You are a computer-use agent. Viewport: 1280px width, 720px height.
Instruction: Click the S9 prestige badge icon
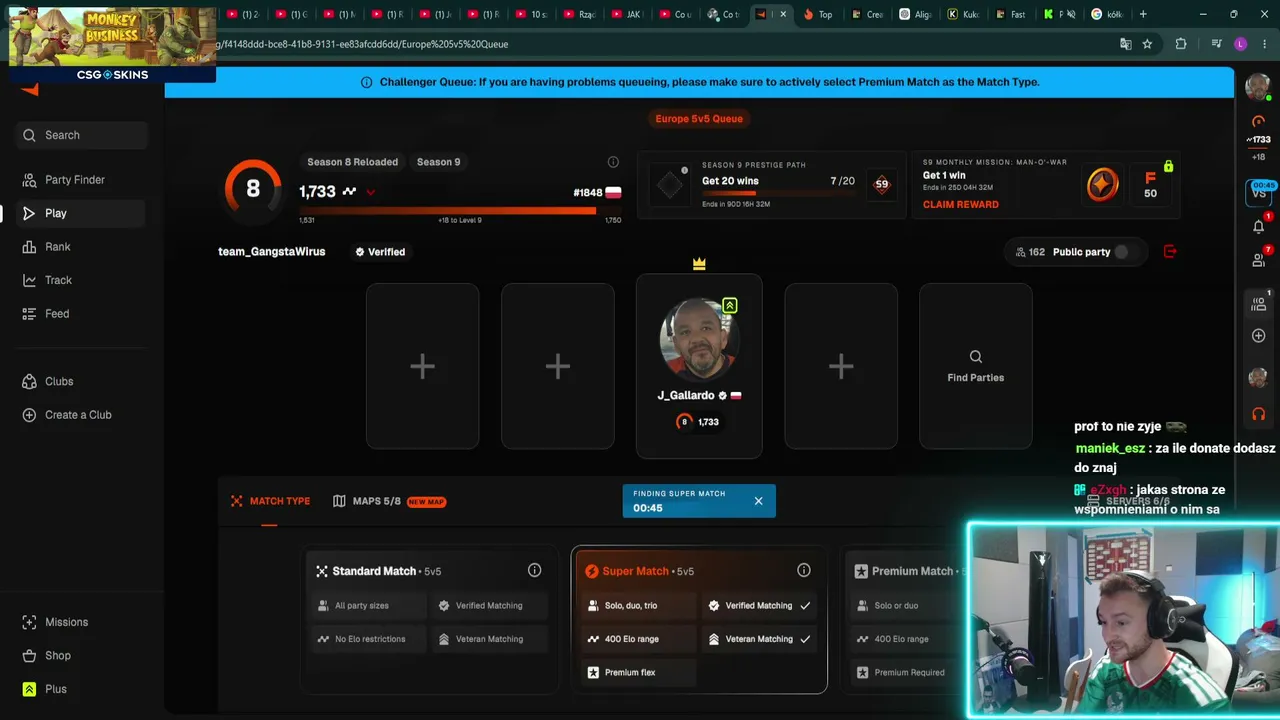pyautogui.click(x=881, y=184)
